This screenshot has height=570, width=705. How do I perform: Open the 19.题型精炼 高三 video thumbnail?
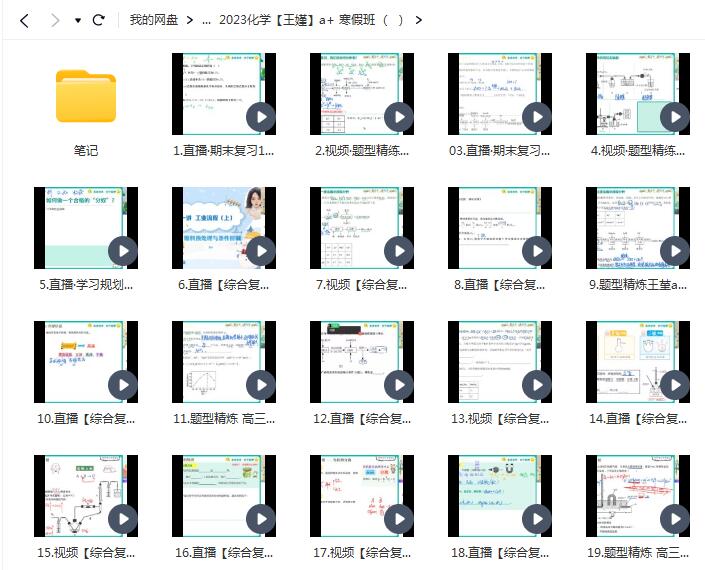coord(638,496)
